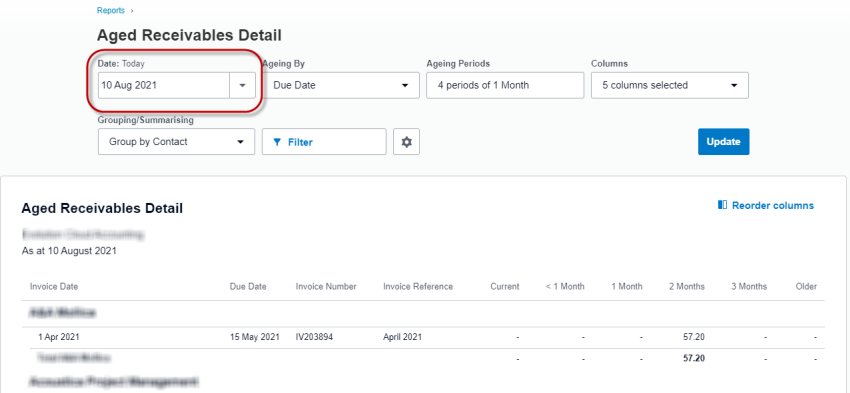Open the Group by Contact dropdown

176,141
